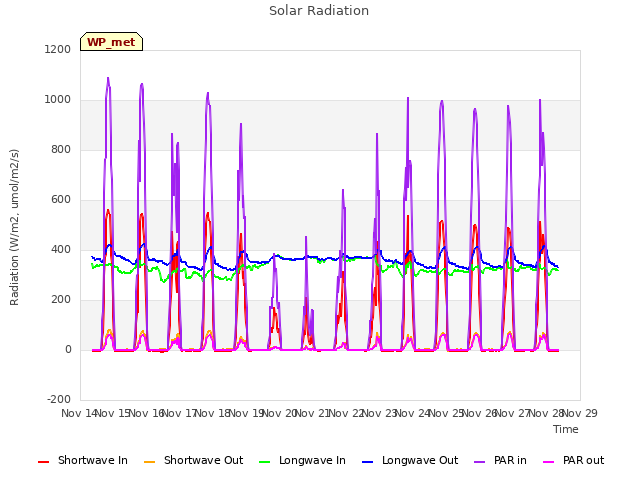640x480 pixels.
Task: Click the y-axis label Radiation (W/m2, umol/m2/s)
Action: (14, 227)
